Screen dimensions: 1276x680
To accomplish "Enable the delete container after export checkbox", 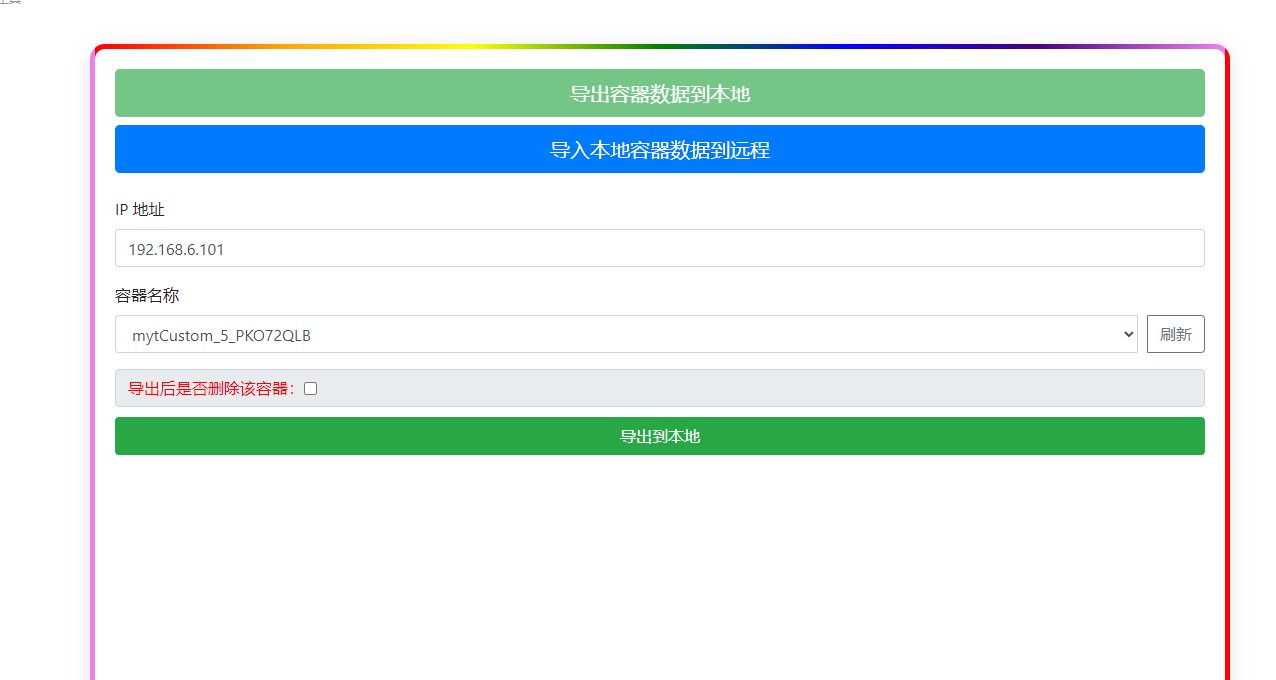I will (310, 388).
